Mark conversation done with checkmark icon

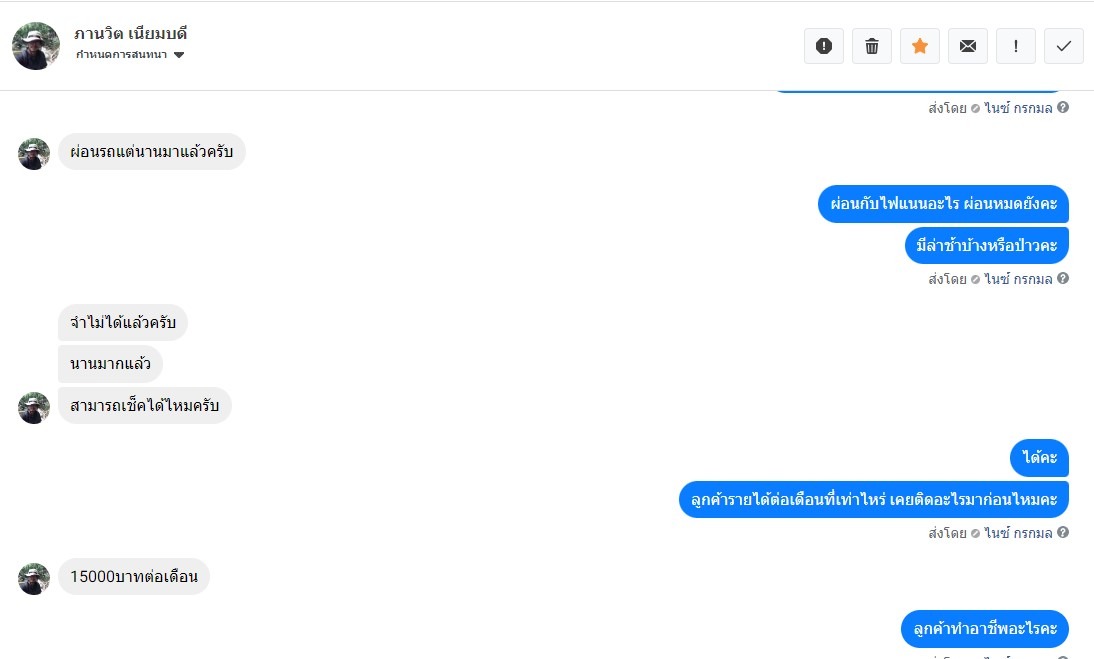pos(1064,46)
